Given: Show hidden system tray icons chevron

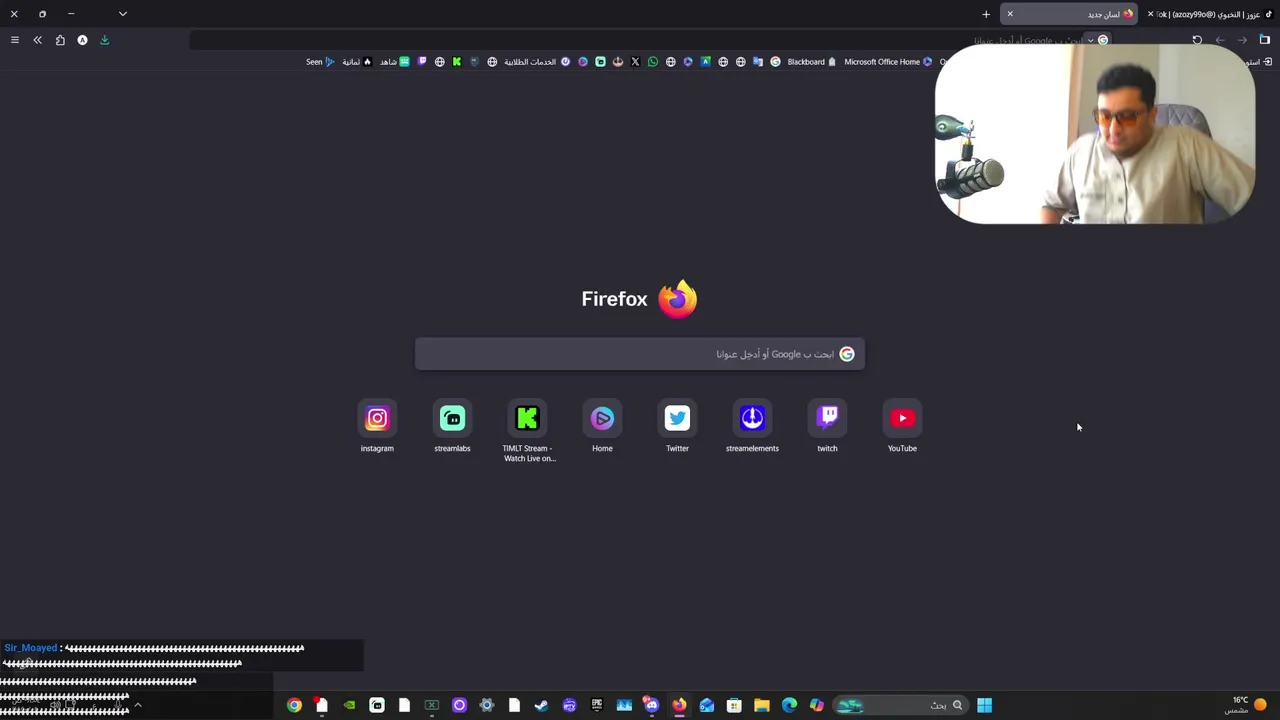Looking at the screenshot, I should pyautogui.click(x=138, y=705).
